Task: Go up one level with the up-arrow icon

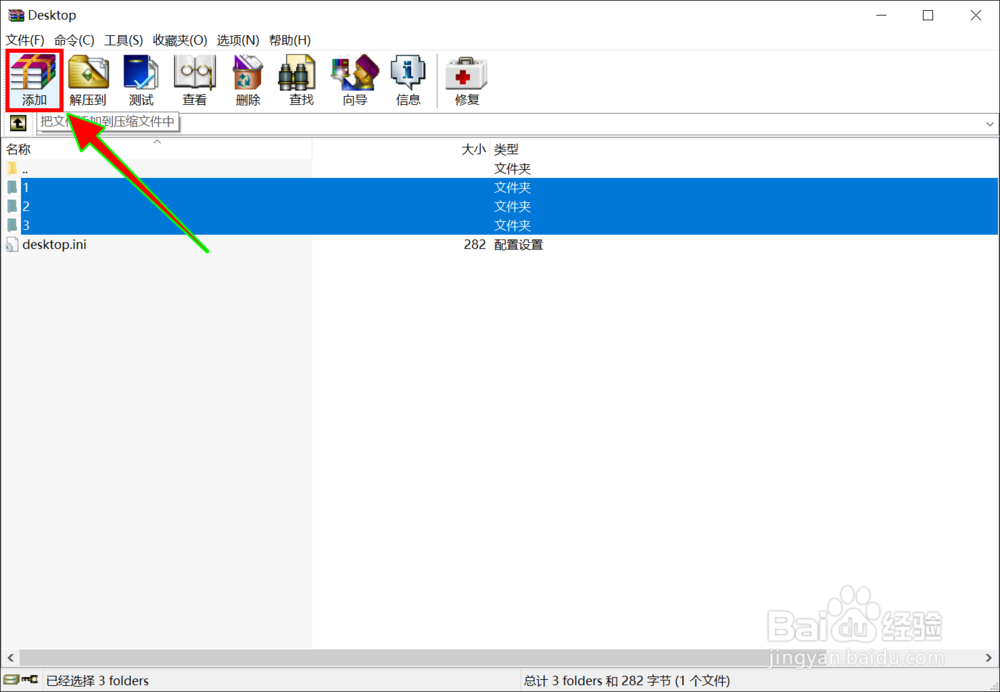Action: click(x=18, y=122)
